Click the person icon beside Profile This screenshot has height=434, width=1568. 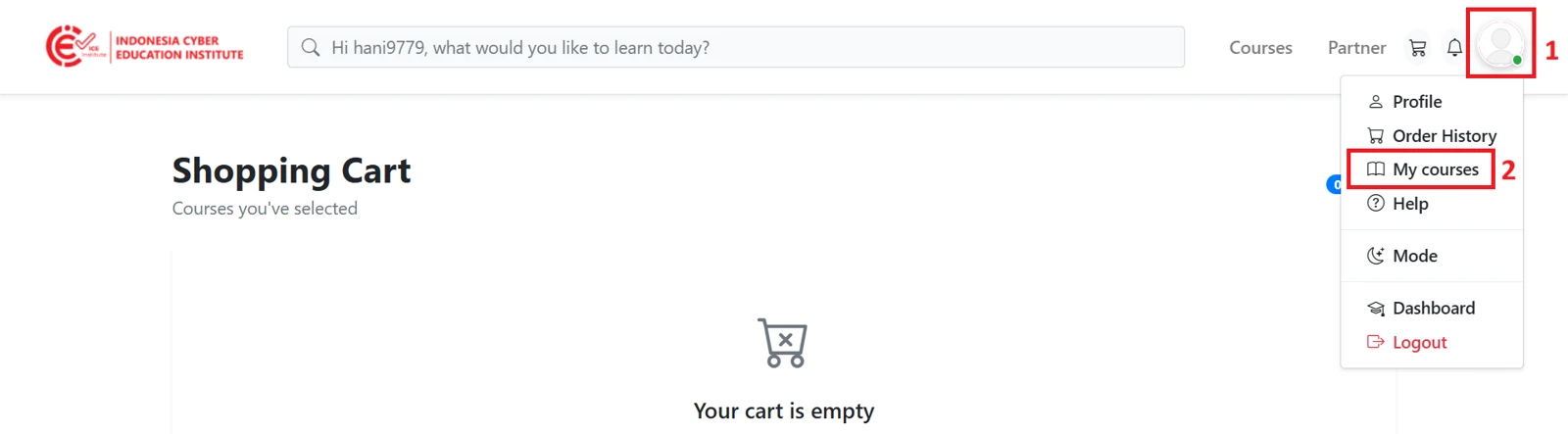coord(1376,102)
